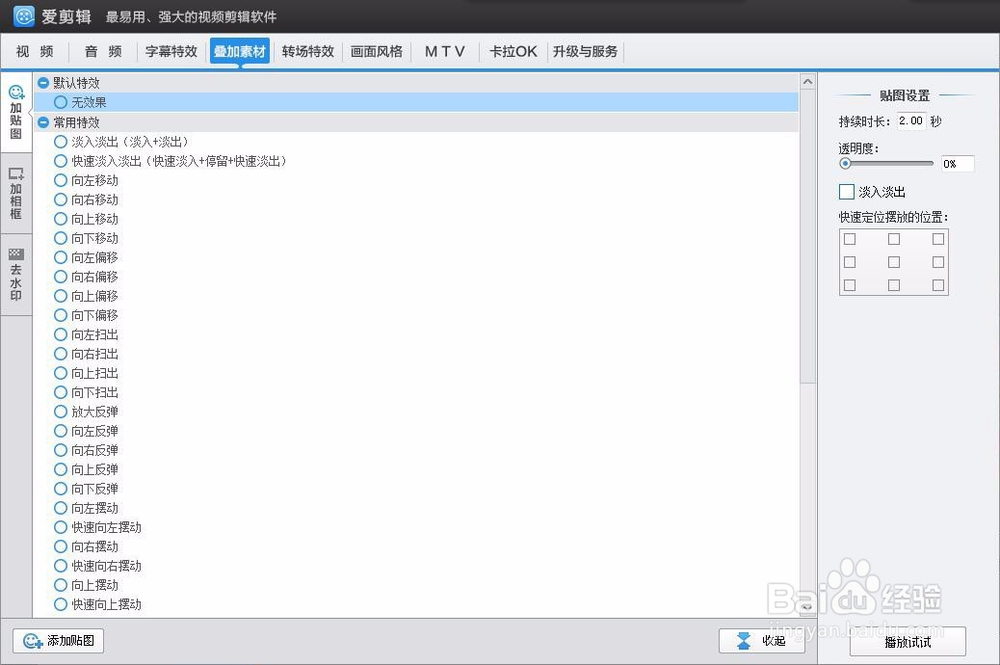This screenshot has height=665, width=1000.
Task: Set sticker position to bottom-center
Action: pyautogui.click(x=893, y=285)
